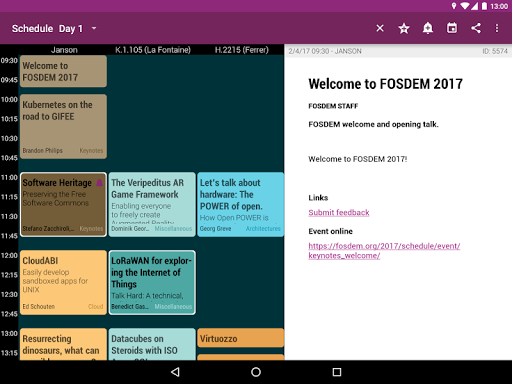Select the Software Heritage session
This screenshot has height=384, width=512.
[63, 205]
